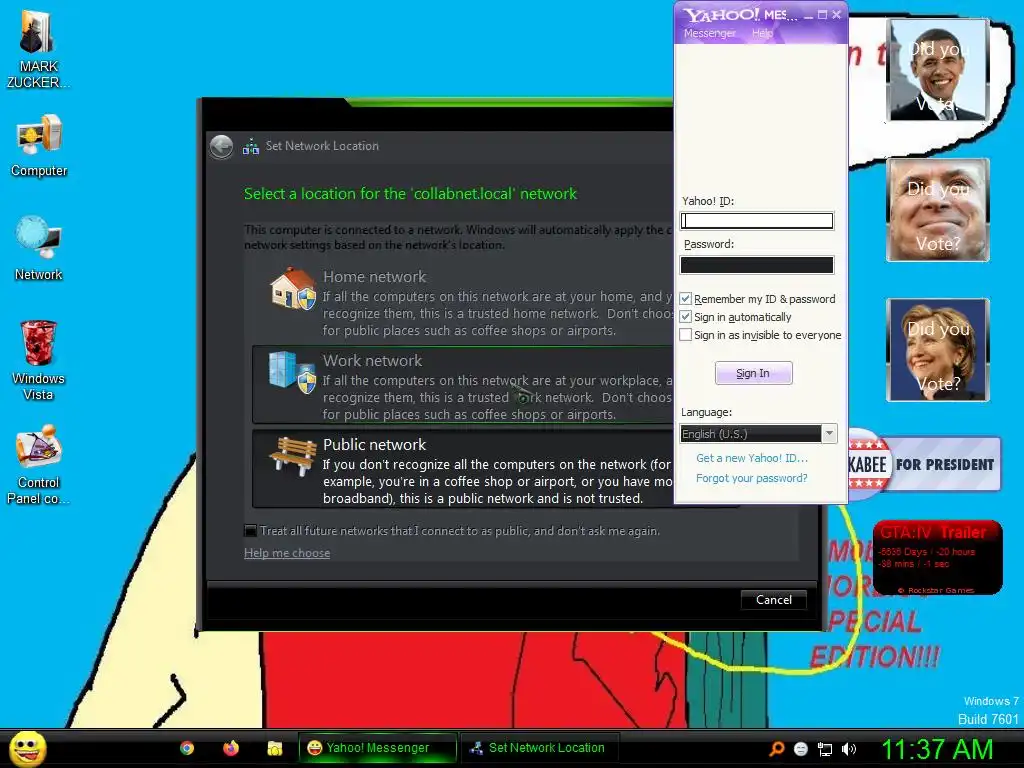Enable 'Sign in as invisible to everyone'
Image resolution: width=1024 pixels, height=768 pixels.
point(686,335)
